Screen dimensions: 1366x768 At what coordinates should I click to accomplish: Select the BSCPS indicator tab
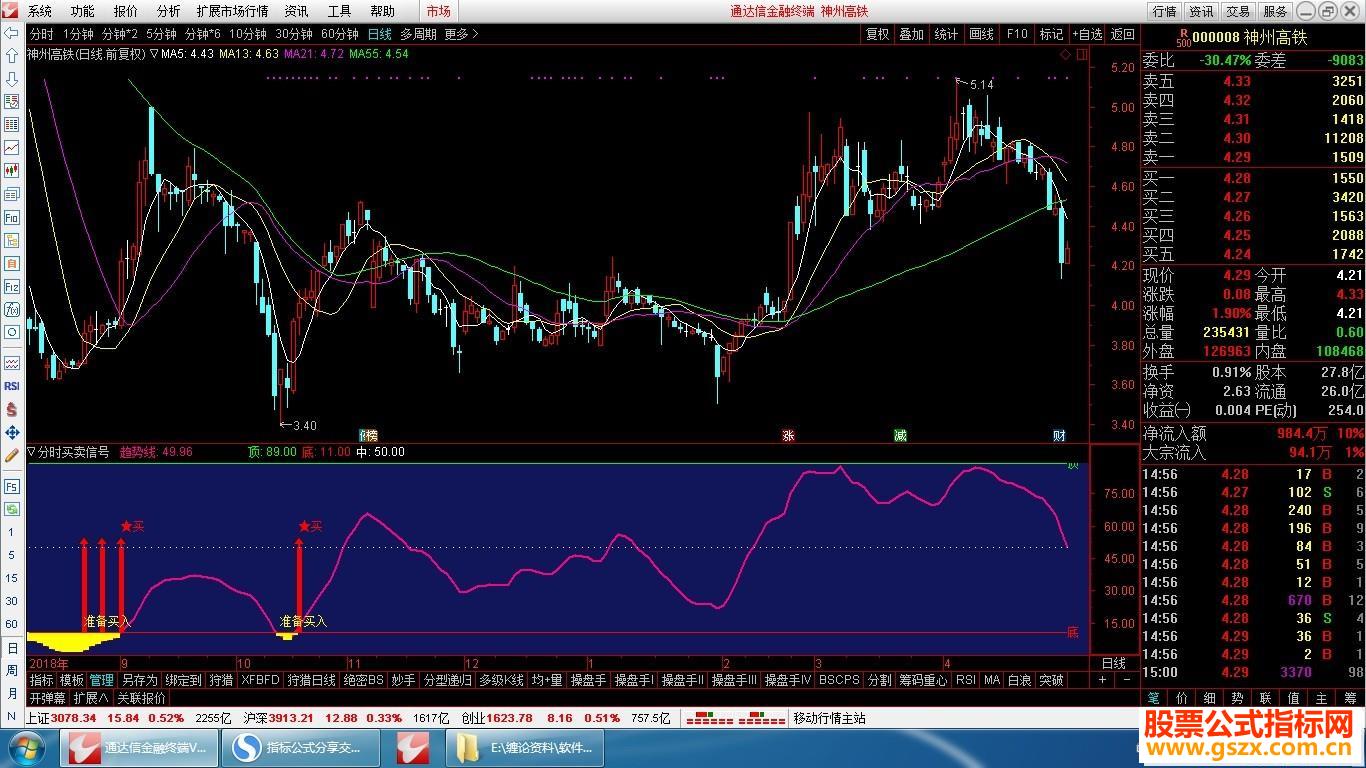pos(838,680)
